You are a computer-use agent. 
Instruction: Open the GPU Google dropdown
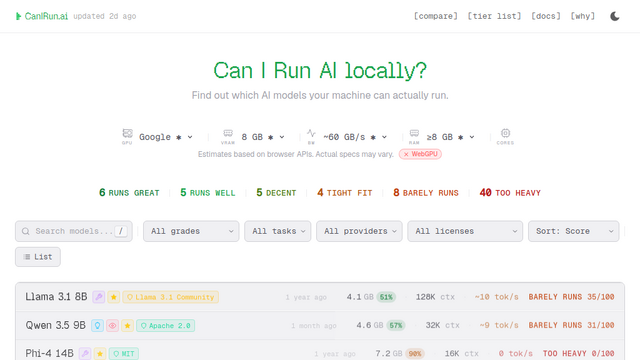(x=166, y=137)
